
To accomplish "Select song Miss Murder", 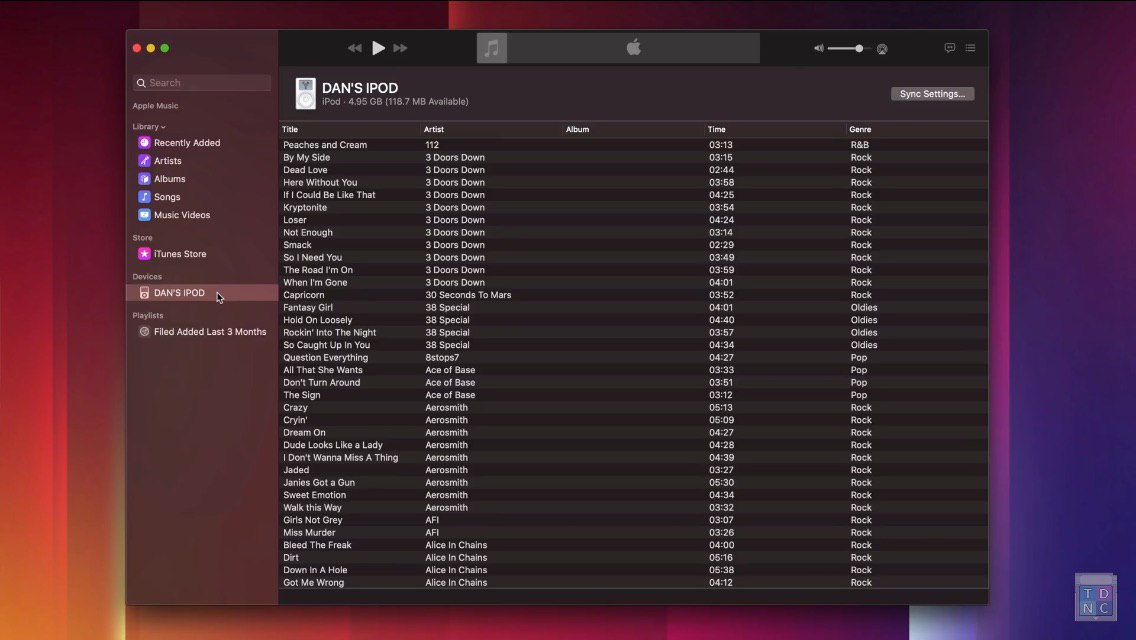I will 309,533.
